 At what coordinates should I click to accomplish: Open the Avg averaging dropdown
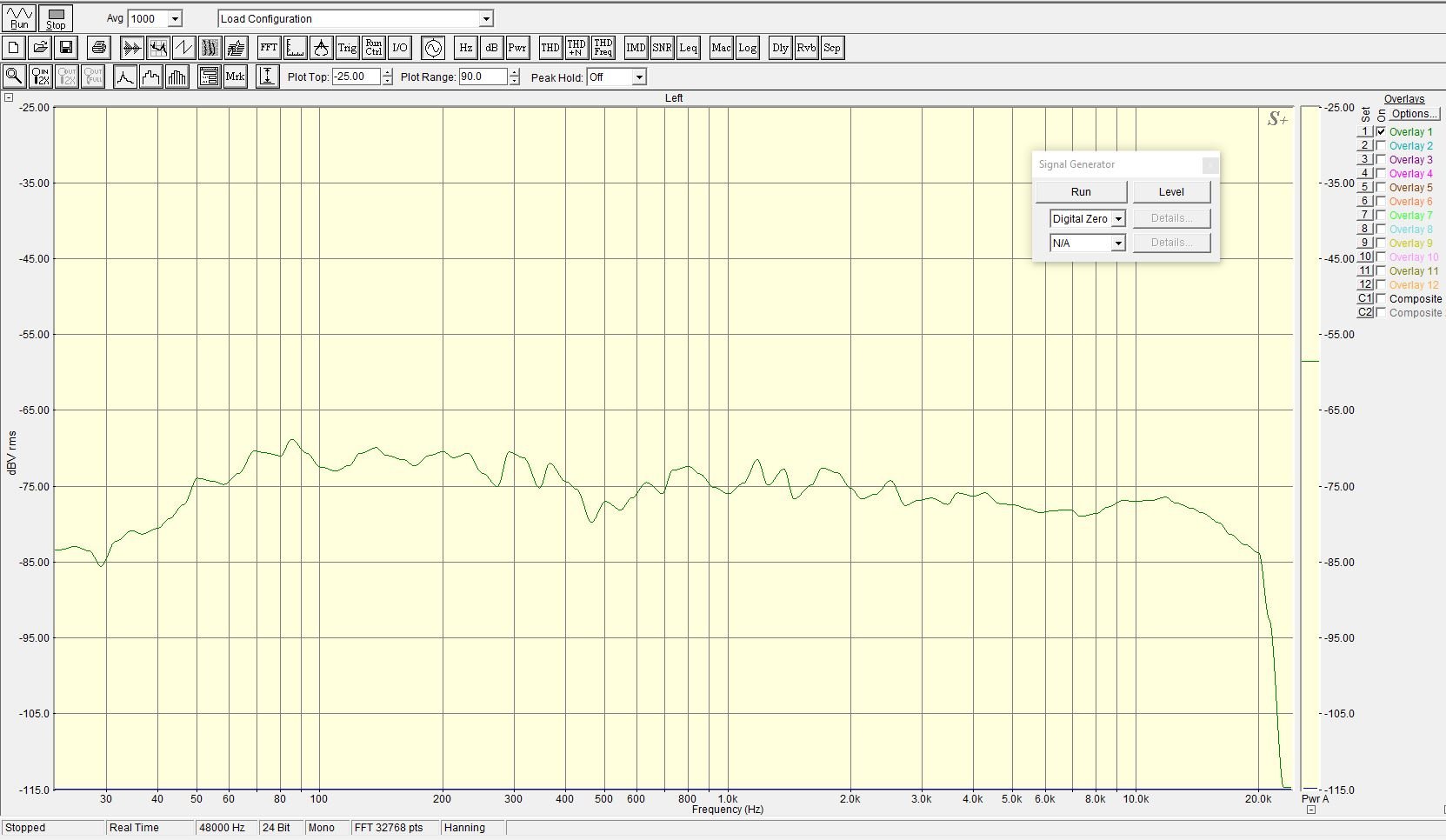point(175,18)
